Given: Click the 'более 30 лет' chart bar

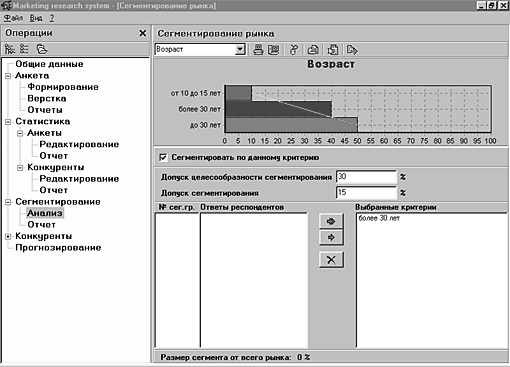Looking at the screenshot, I should 278,109.
